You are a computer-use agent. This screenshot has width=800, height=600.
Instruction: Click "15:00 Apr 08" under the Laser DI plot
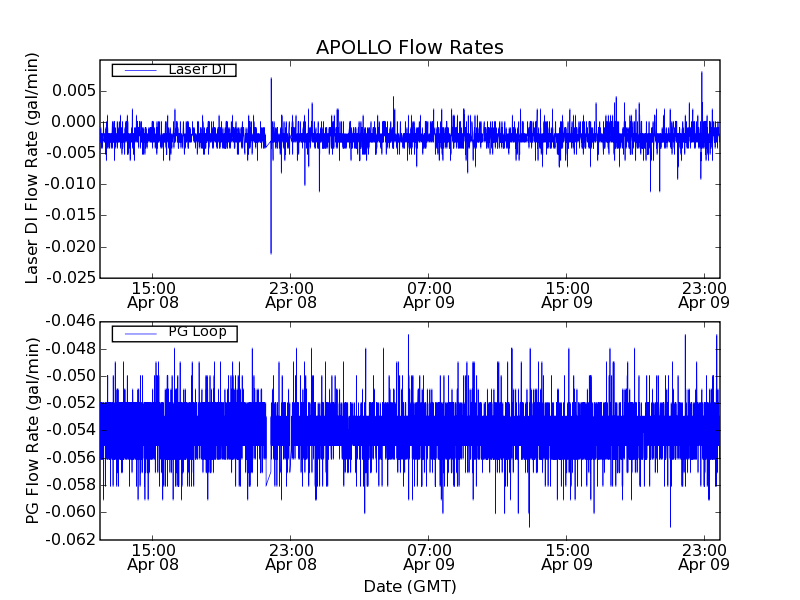click(x=153, y=296)
